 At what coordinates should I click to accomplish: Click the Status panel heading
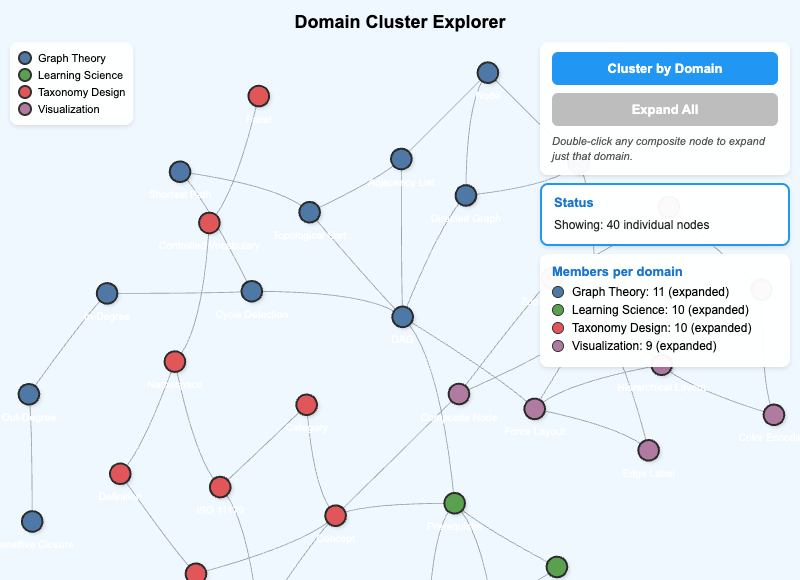pos(573,203)
